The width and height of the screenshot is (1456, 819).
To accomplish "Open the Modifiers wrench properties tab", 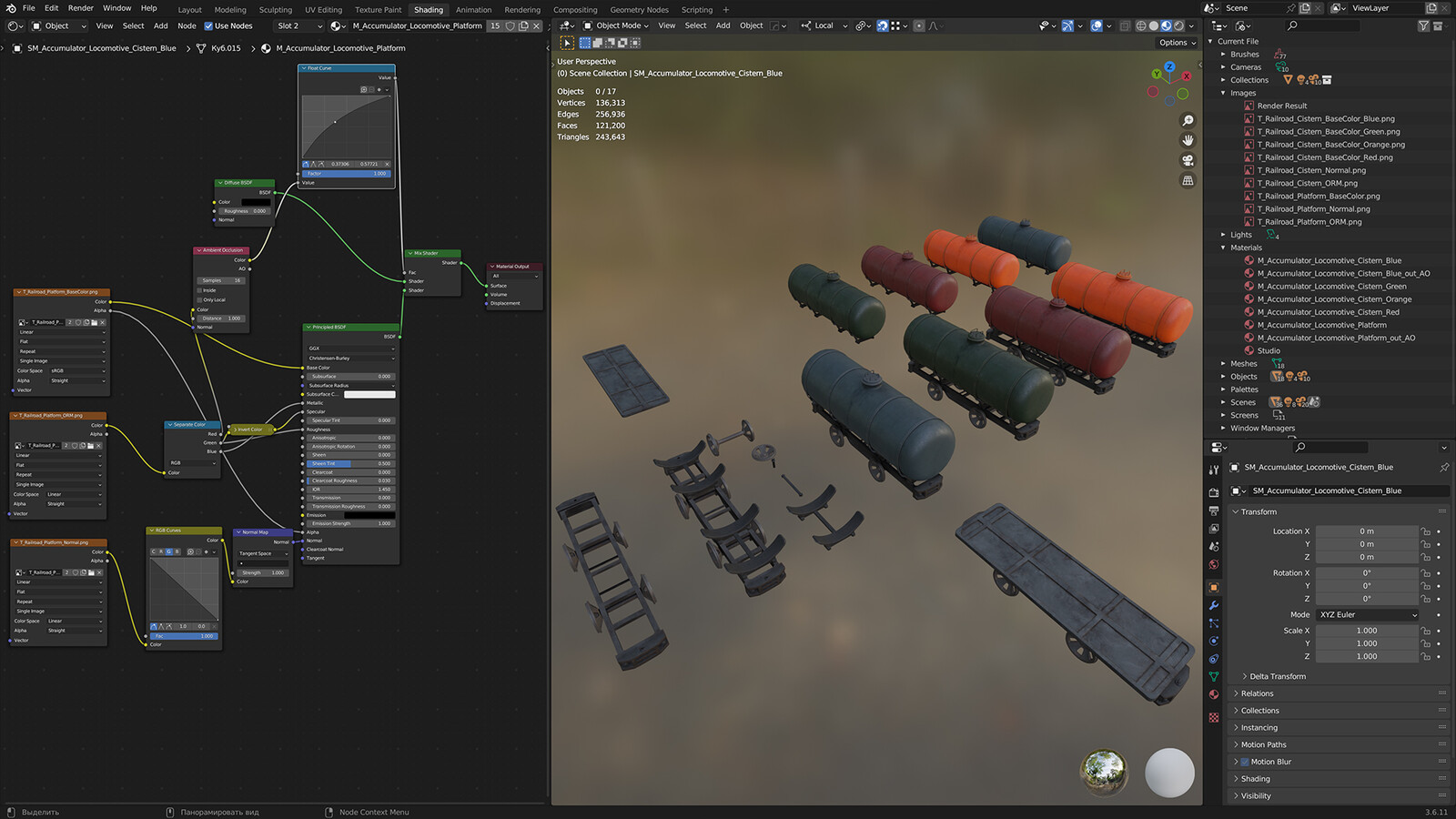I will pyautogui.click(x=1214, y=605).
